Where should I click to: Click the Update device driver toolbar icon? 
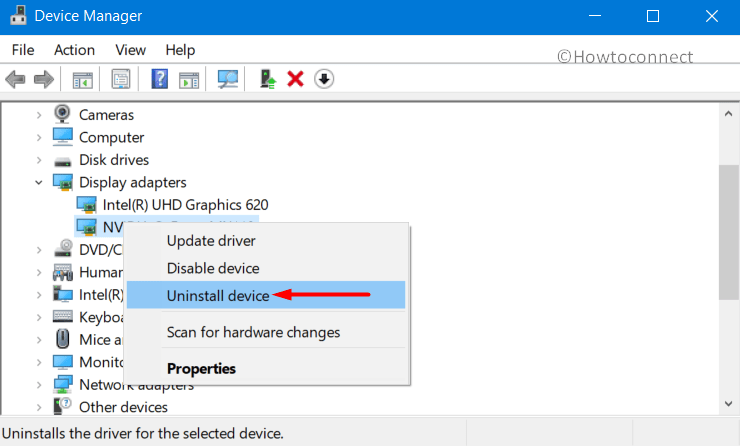268,79
